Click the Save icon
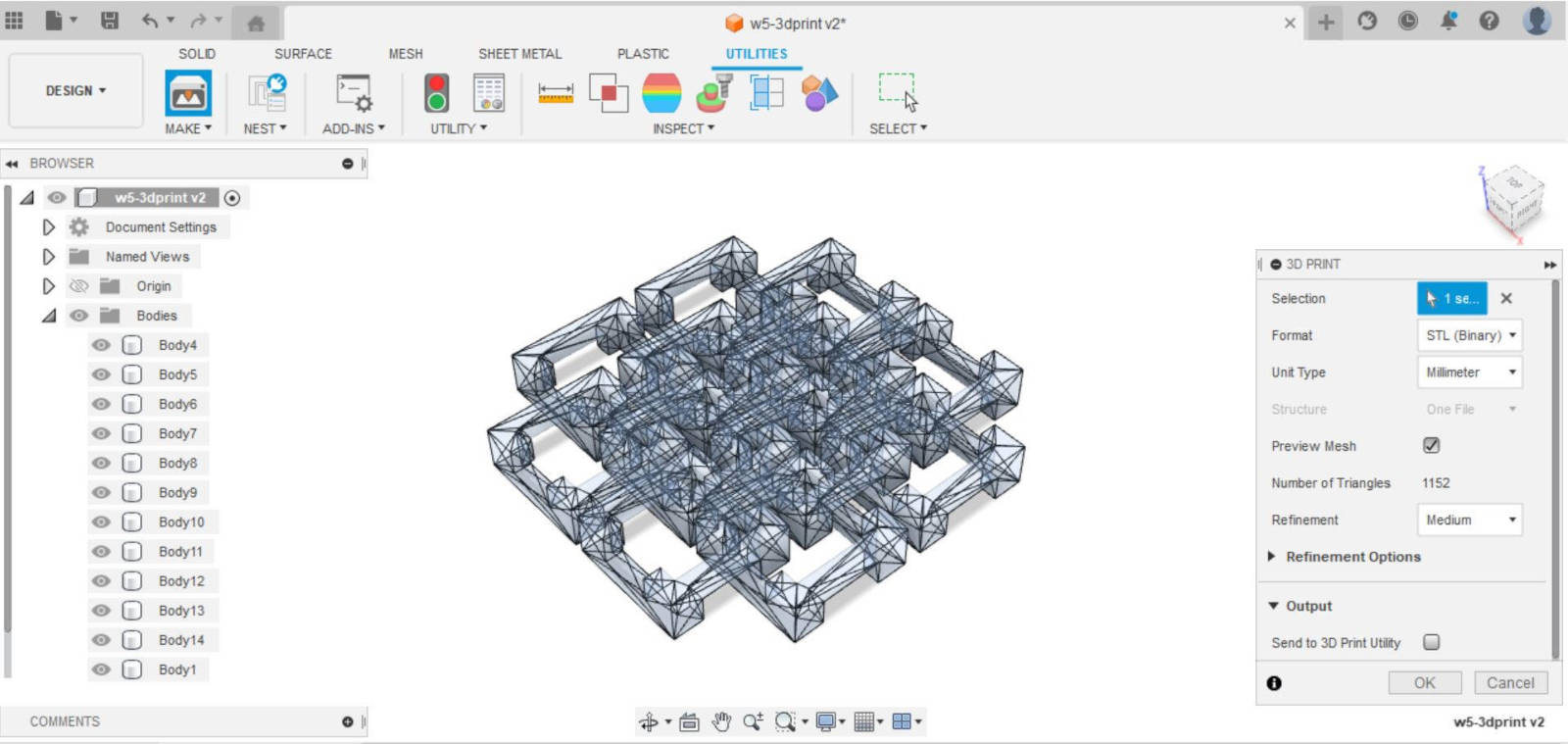The image size is (1568, 744). tap(110, 21)
